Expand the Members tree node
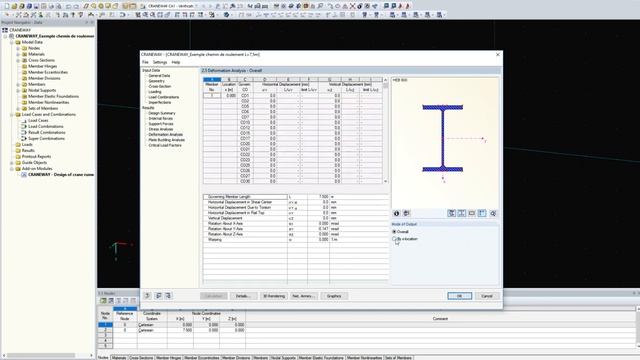The width and height of the screenshot is (640, 360). click(18, 84)
